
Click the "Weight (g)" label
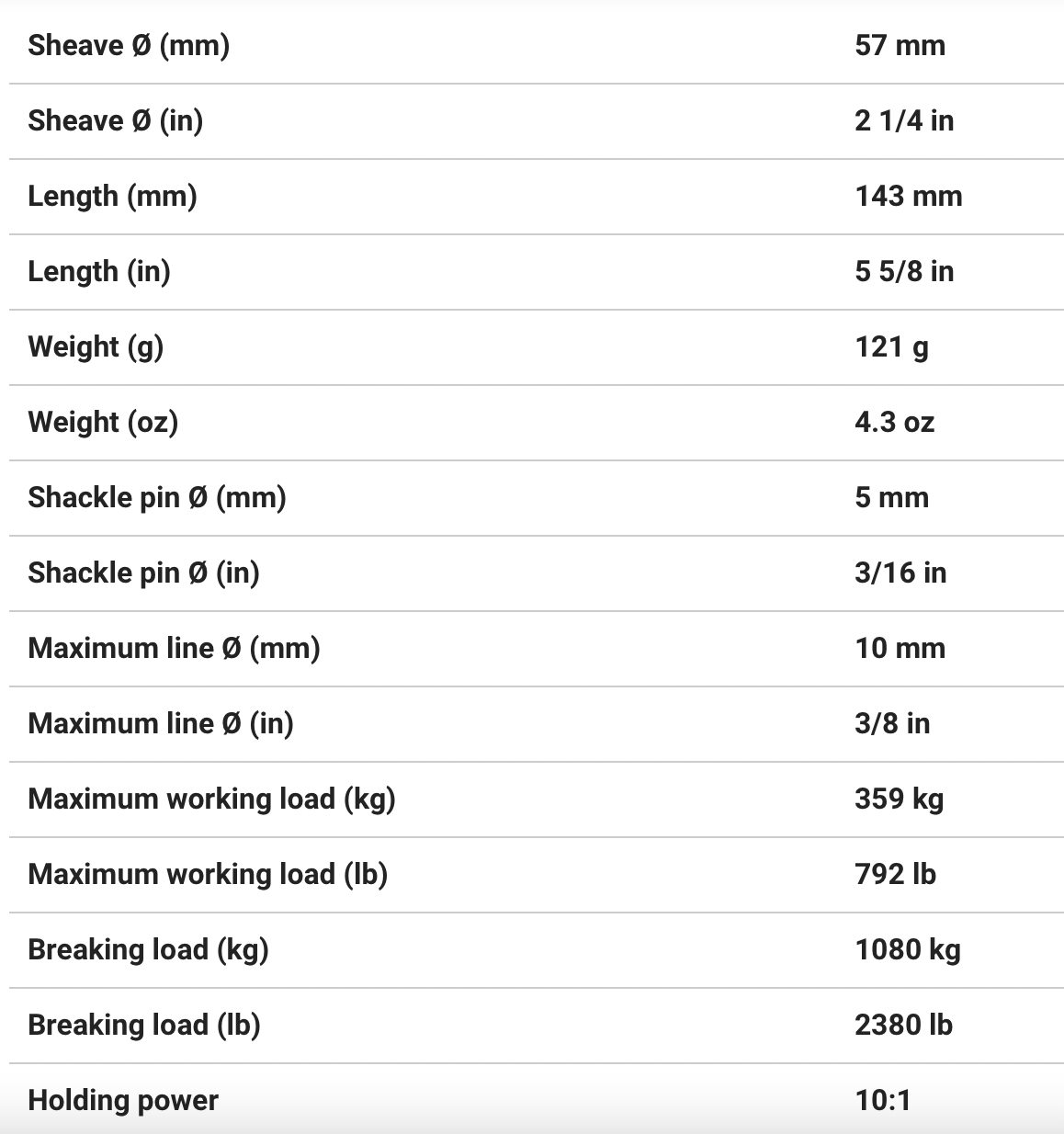[96, 346]
